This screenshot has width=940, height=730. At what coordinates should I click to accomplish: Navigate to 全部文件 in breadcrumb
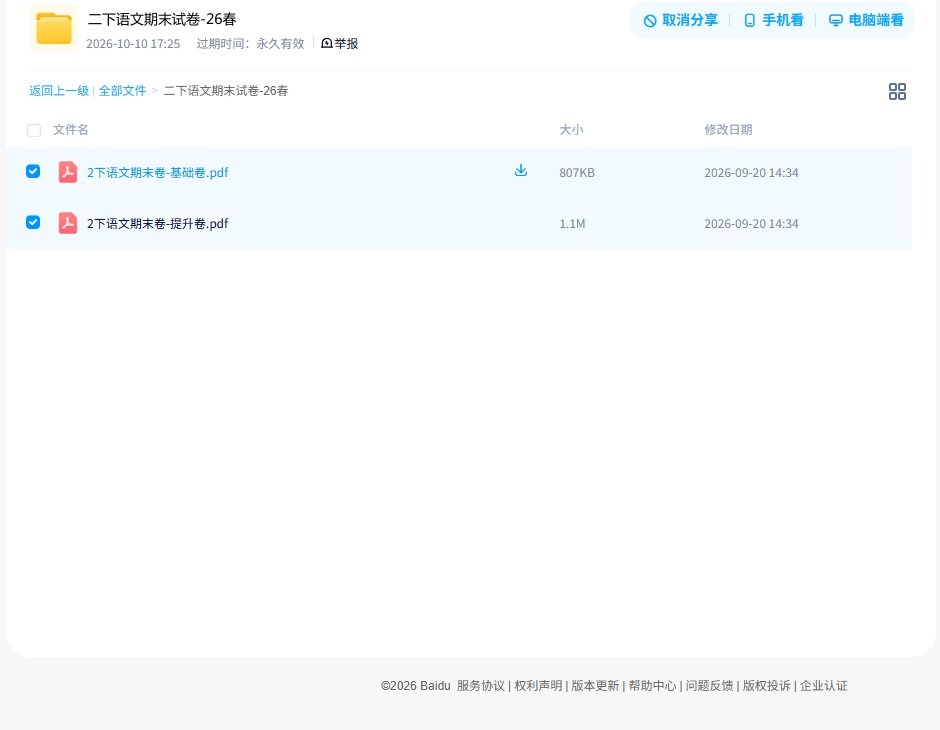tap(122, 91)
